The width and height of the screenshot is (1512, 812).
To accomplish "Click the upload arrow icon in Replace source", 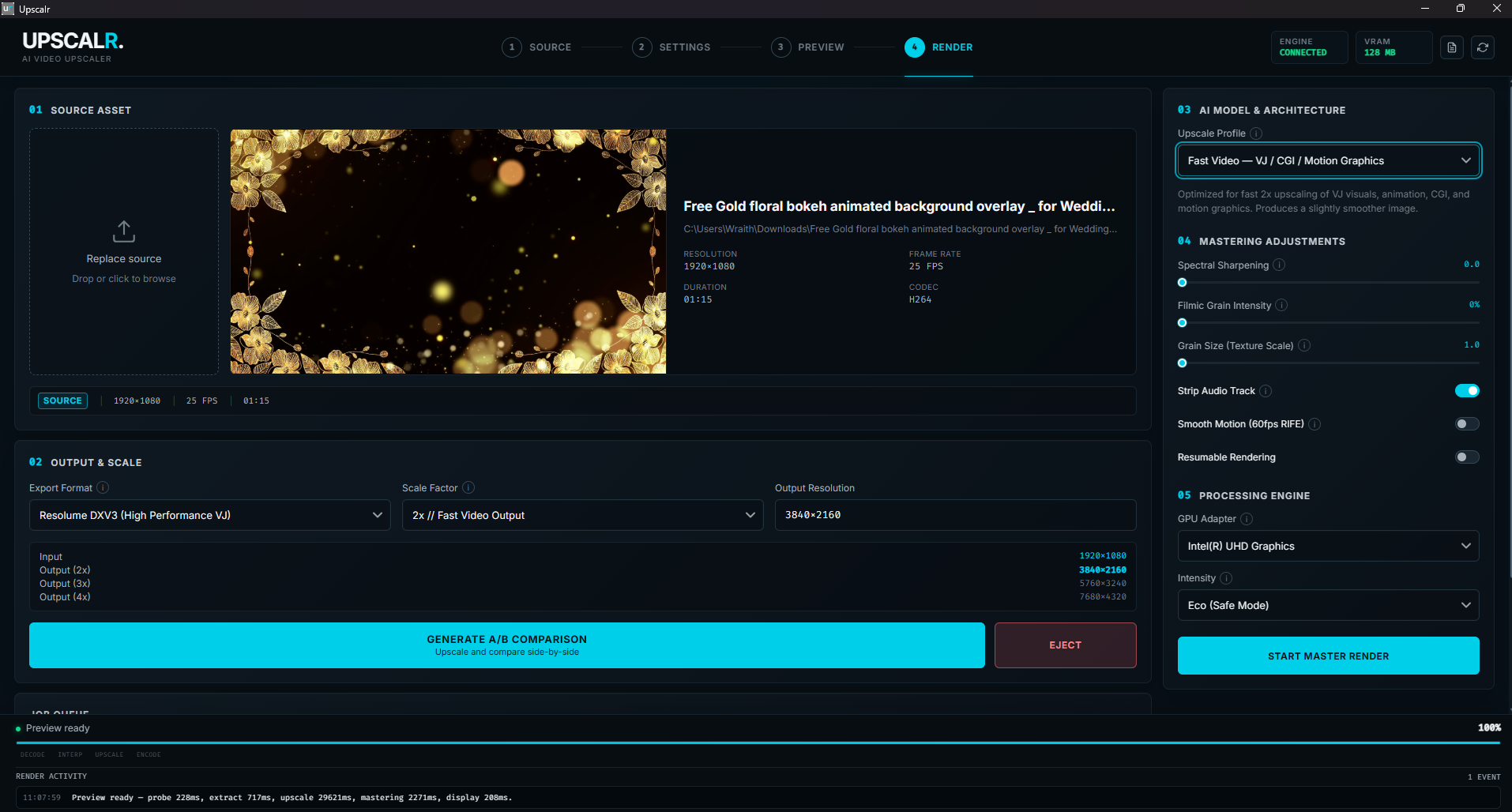I will click(x=124, y=231).
